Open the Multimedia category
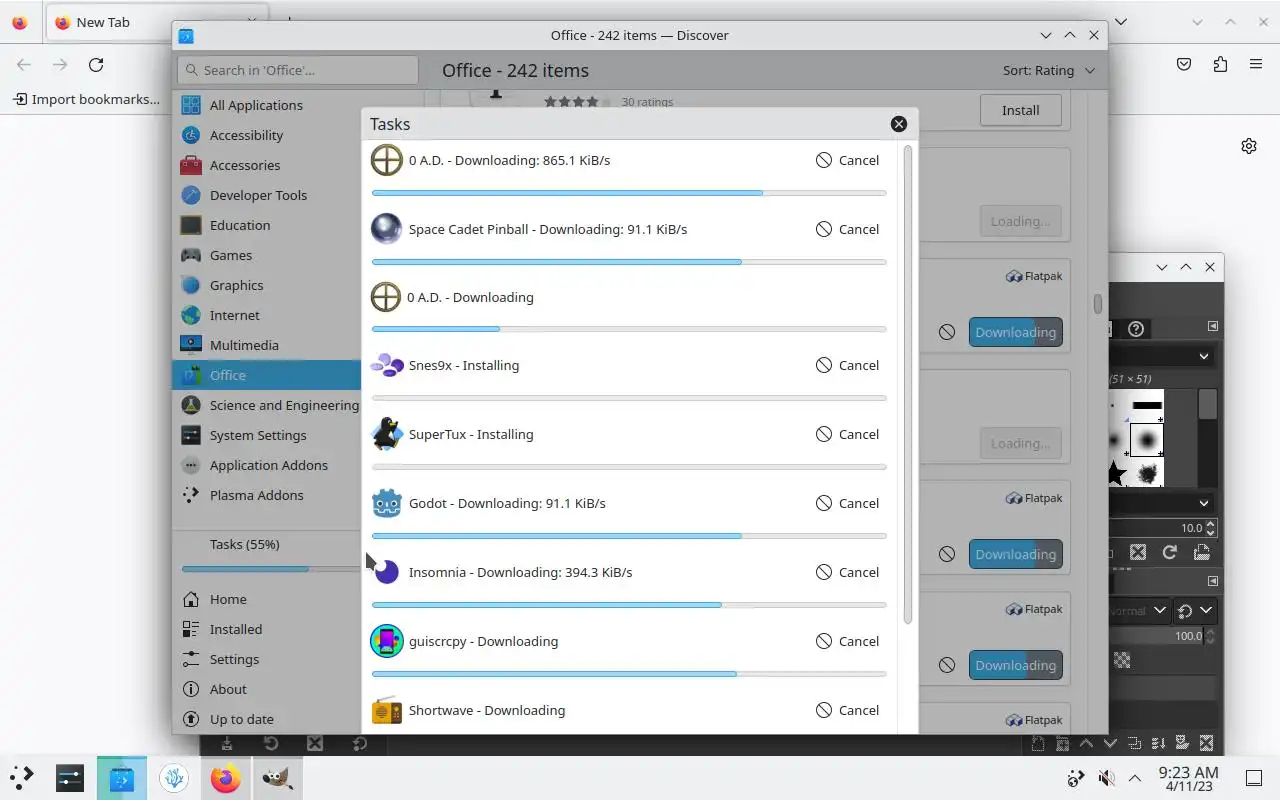 pos(267,345)
